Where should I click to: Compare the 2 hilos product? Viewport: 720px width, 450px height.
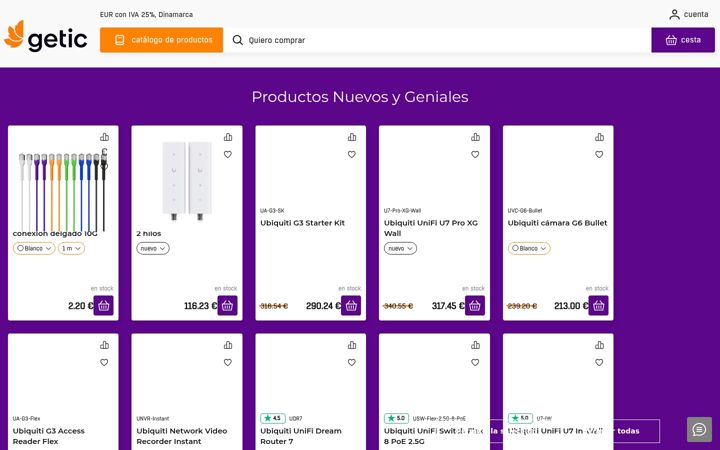(x=228, y=137)
